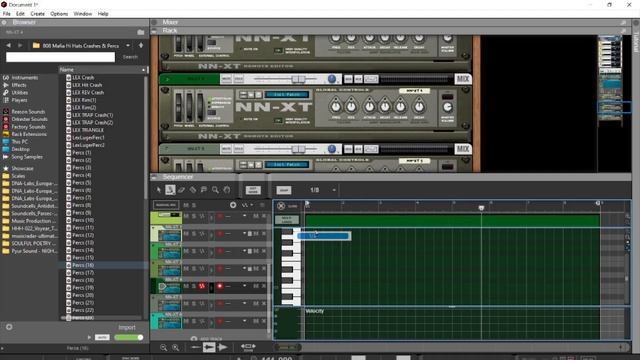Click the Search button in browser
640x360 pixels.
pos(130,57)
